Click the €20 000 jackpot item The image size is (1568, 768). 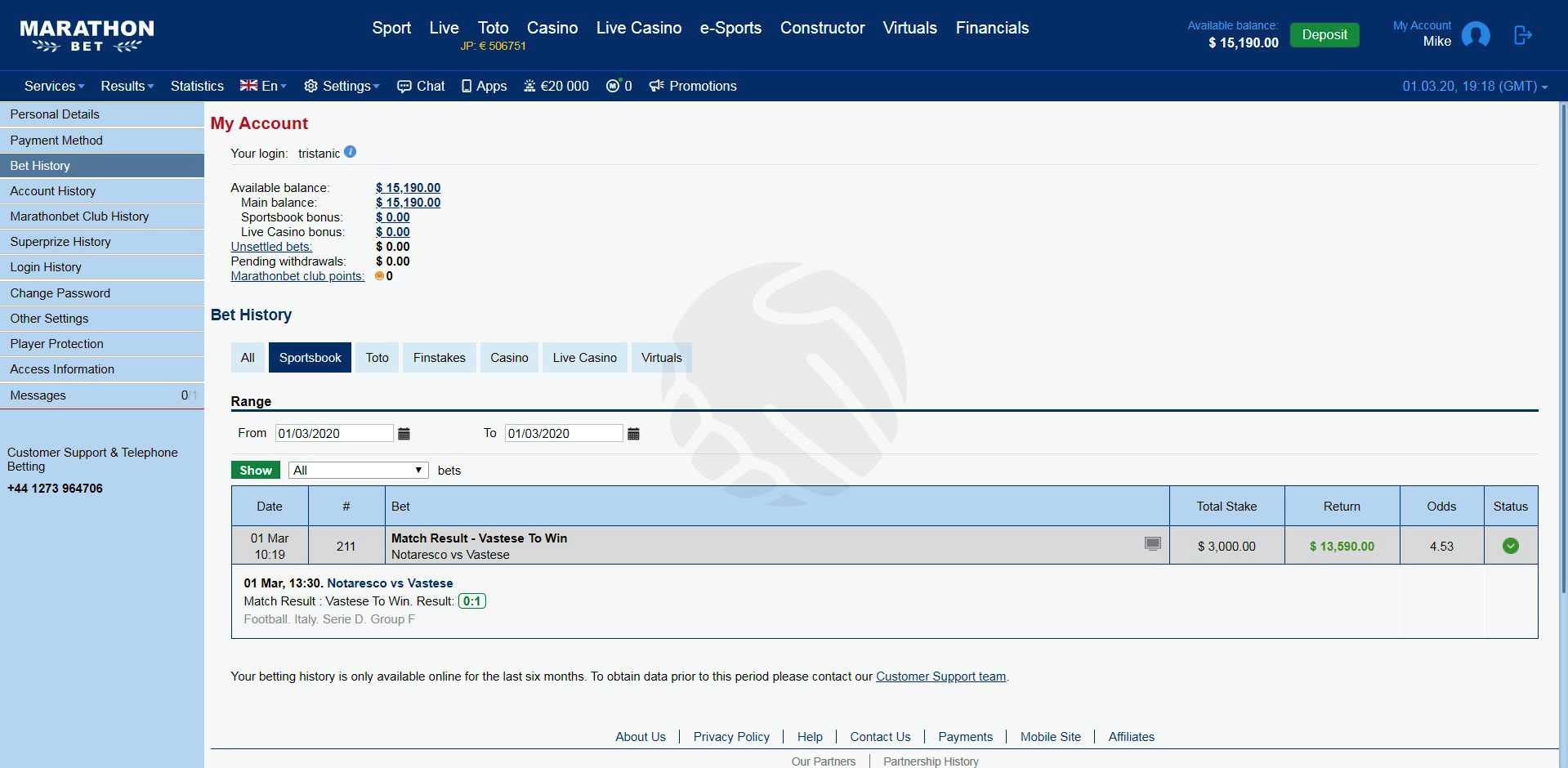(x=556, y=86)
